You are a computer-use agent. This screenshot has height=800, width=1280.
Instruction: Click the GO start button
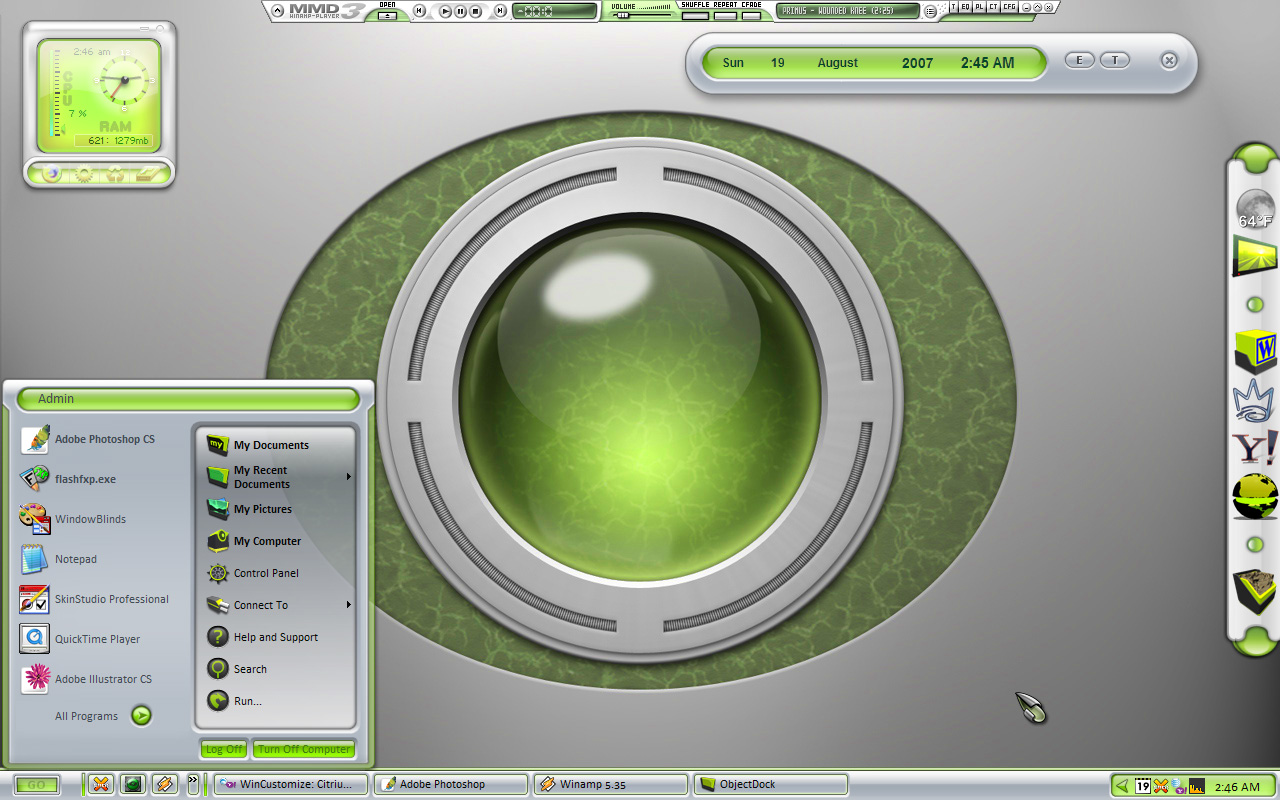tap(36, 785)
